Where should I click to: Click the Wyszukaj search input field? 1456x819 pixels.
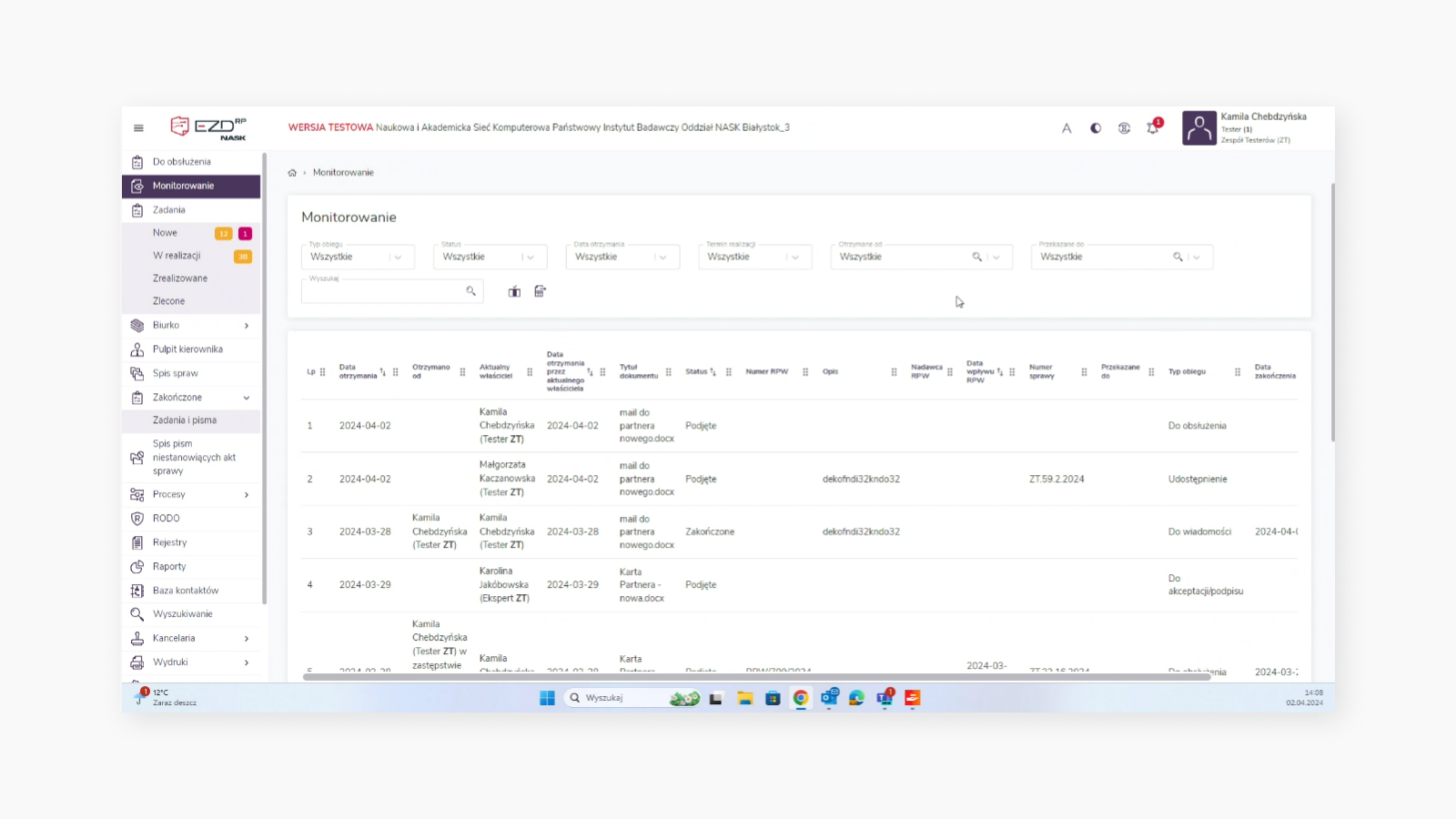click(x=384, y=291)
